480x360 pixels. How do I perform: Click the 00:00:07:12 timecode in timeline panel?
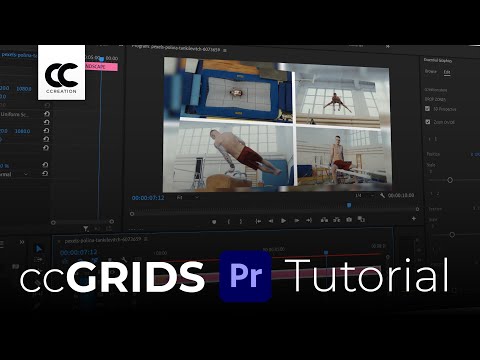[78, 252]
